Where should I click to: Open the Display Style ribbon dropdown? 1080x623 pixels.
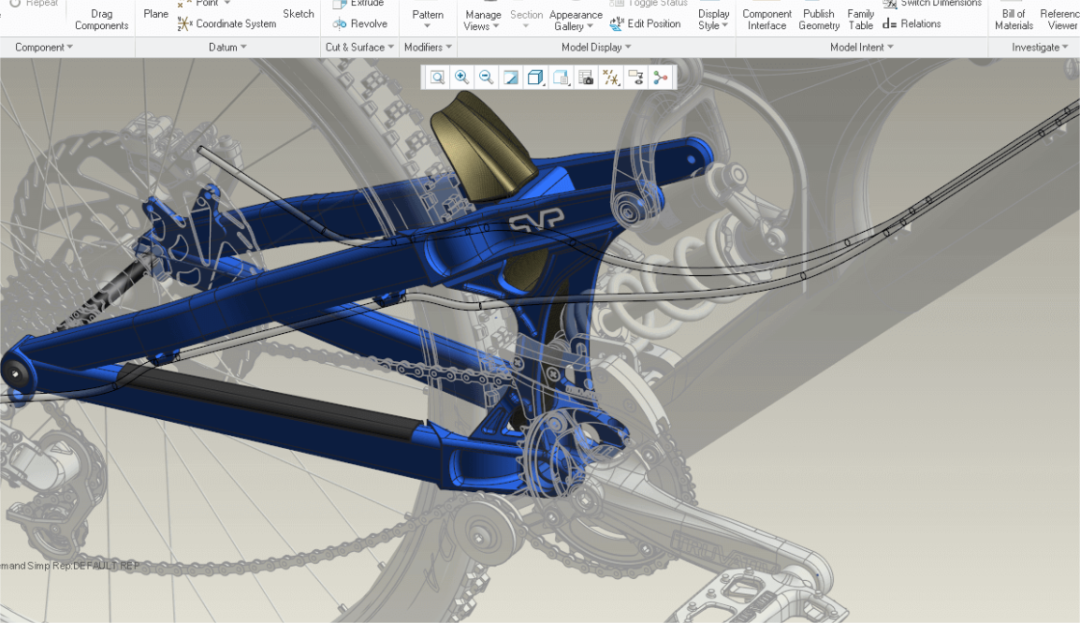[x=714, y=19]
